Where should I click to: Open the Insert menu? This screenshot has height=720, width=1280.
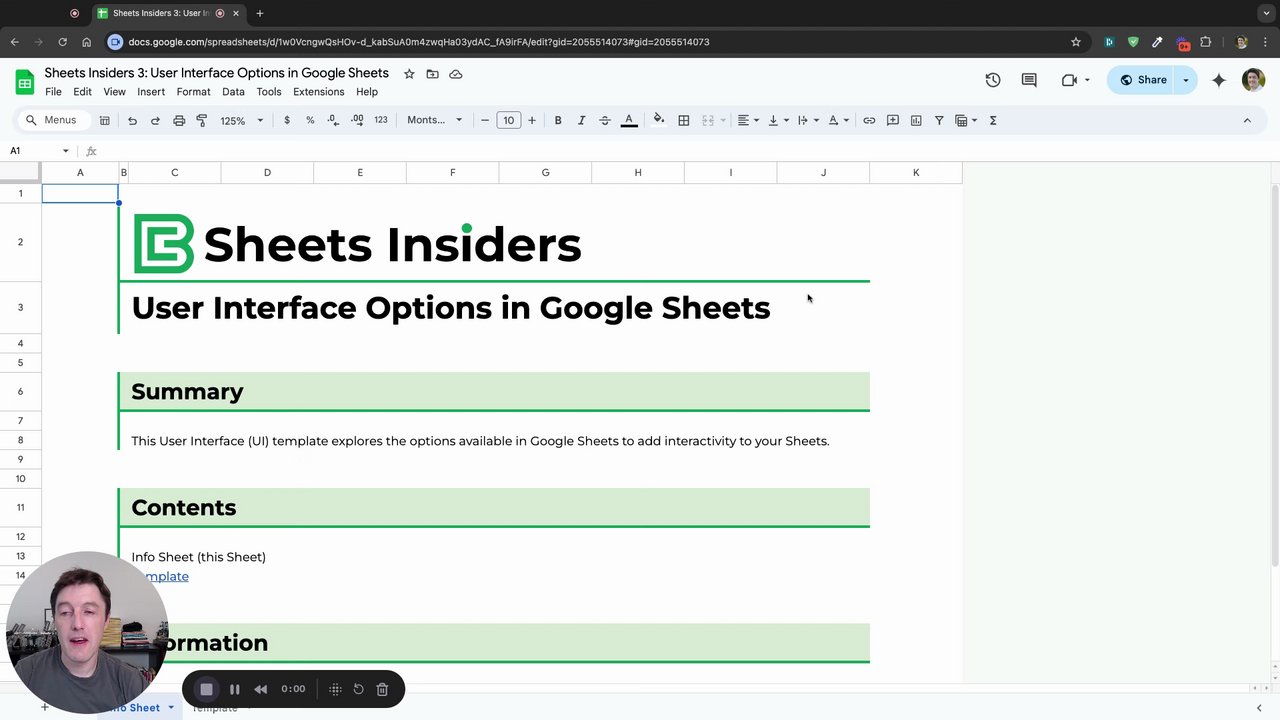[151, 92]
